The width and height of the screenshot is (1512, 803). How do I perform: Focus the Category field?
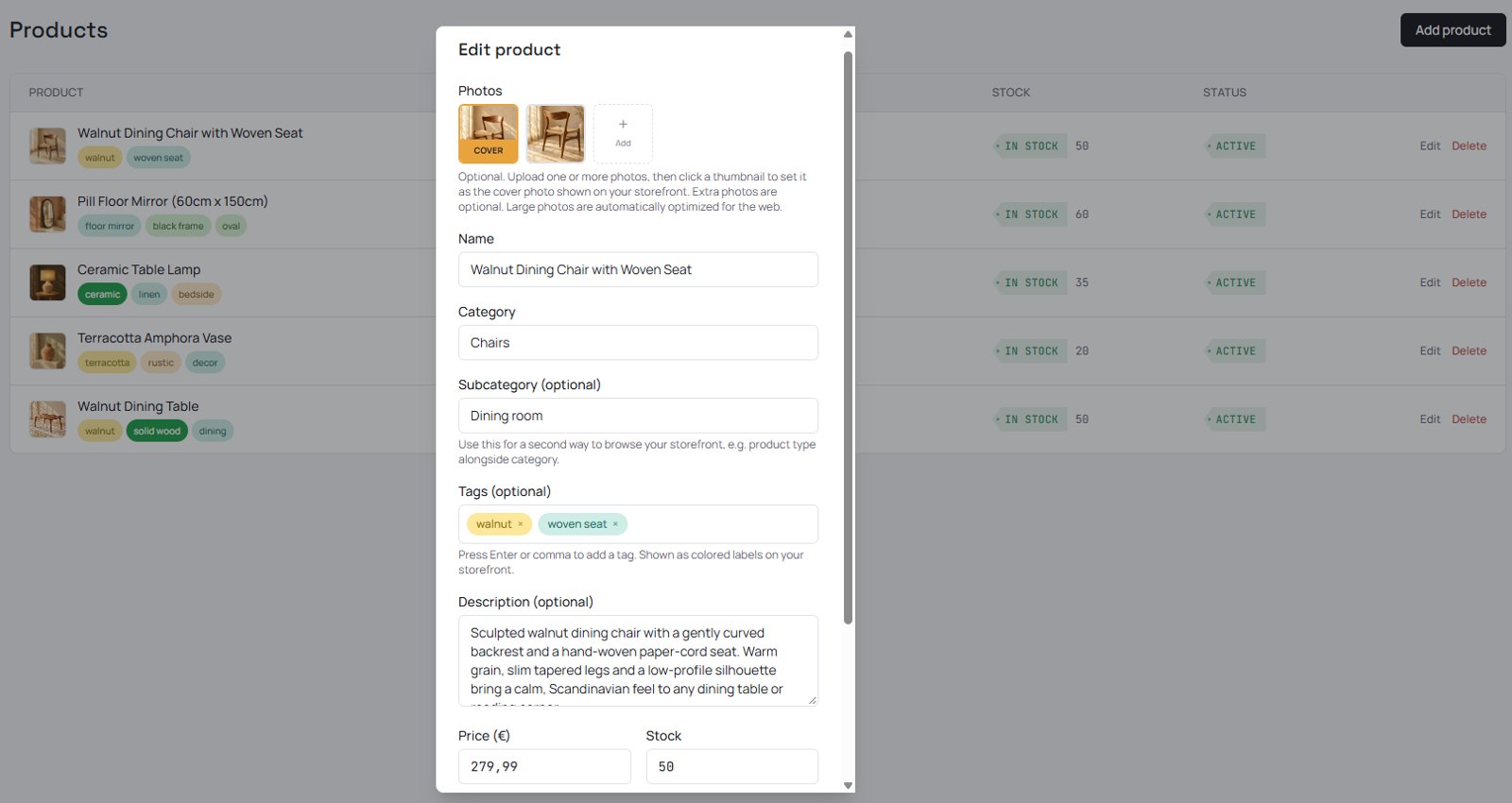click(x=638, y=343)
